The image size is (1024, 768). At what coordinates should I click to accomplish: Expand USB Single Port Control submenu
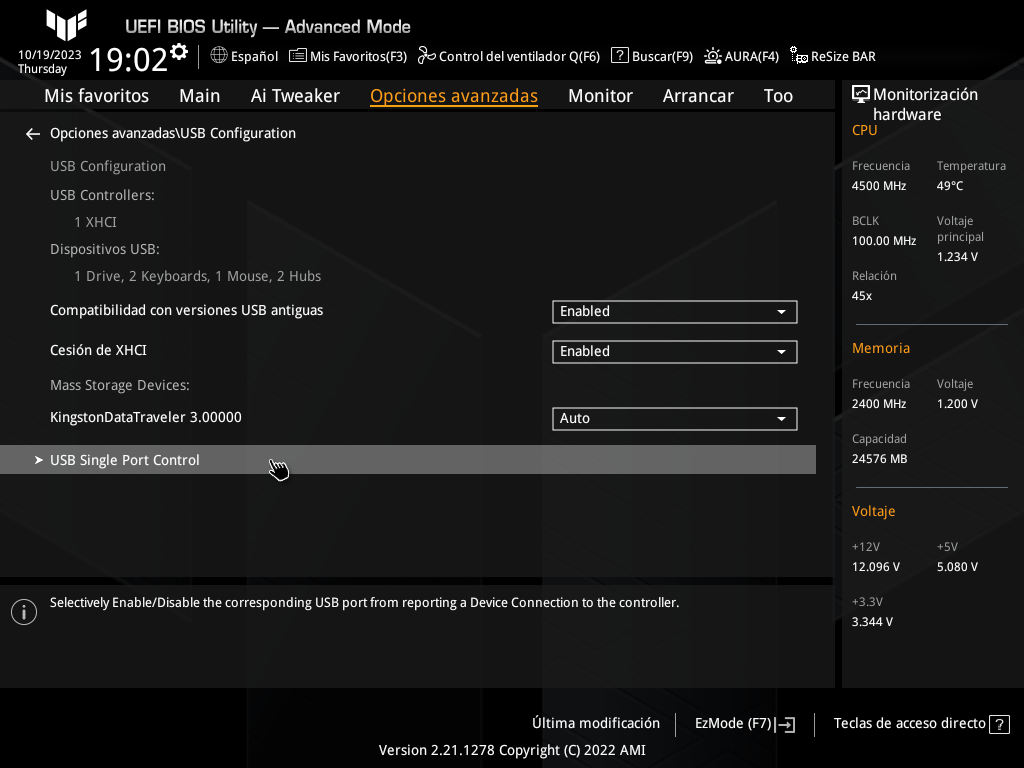tap(125, 460)
